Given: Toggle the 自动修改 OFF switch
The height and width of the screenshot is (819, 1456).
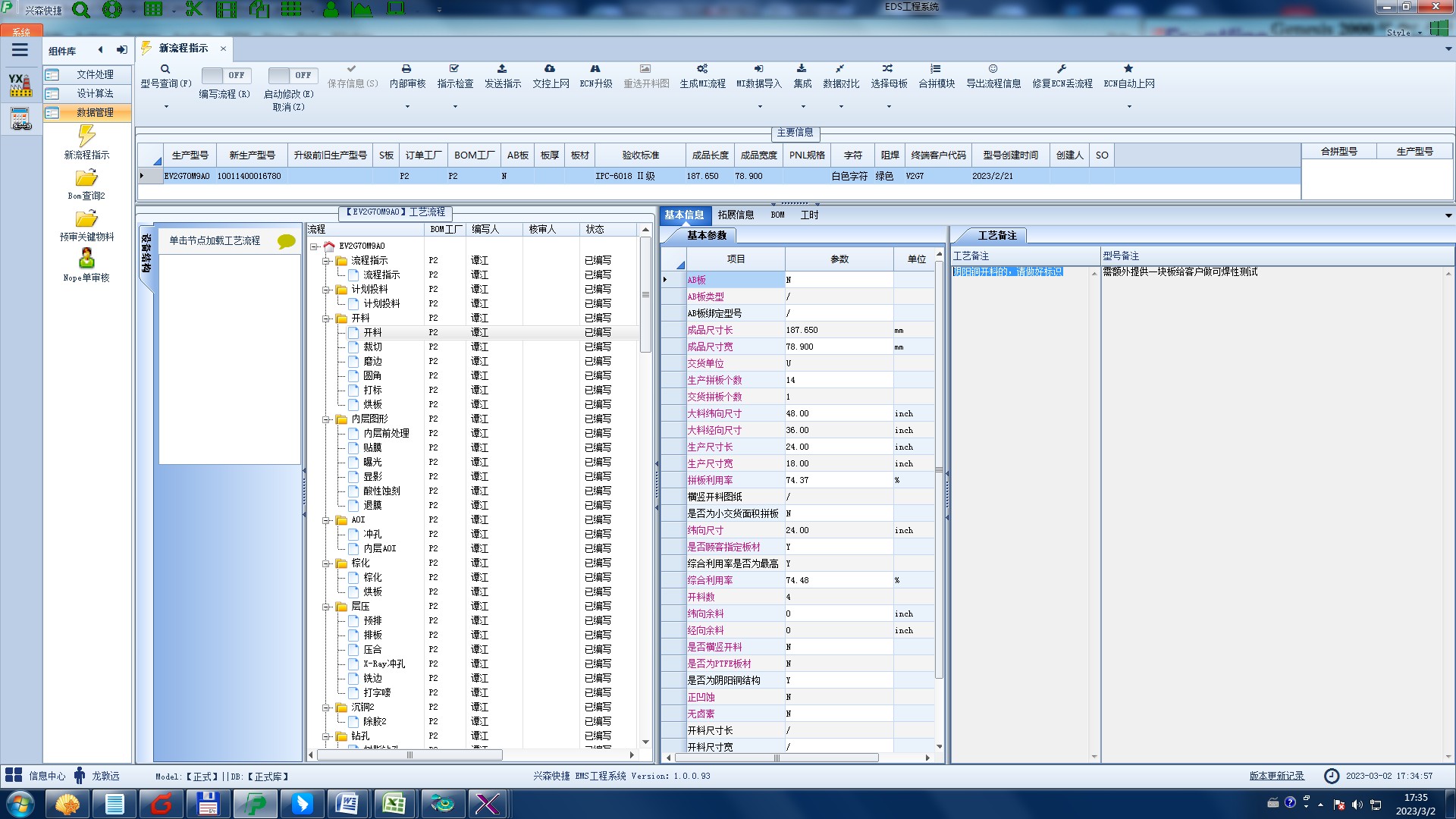Looking at the screenshot, I should point(291,75).
